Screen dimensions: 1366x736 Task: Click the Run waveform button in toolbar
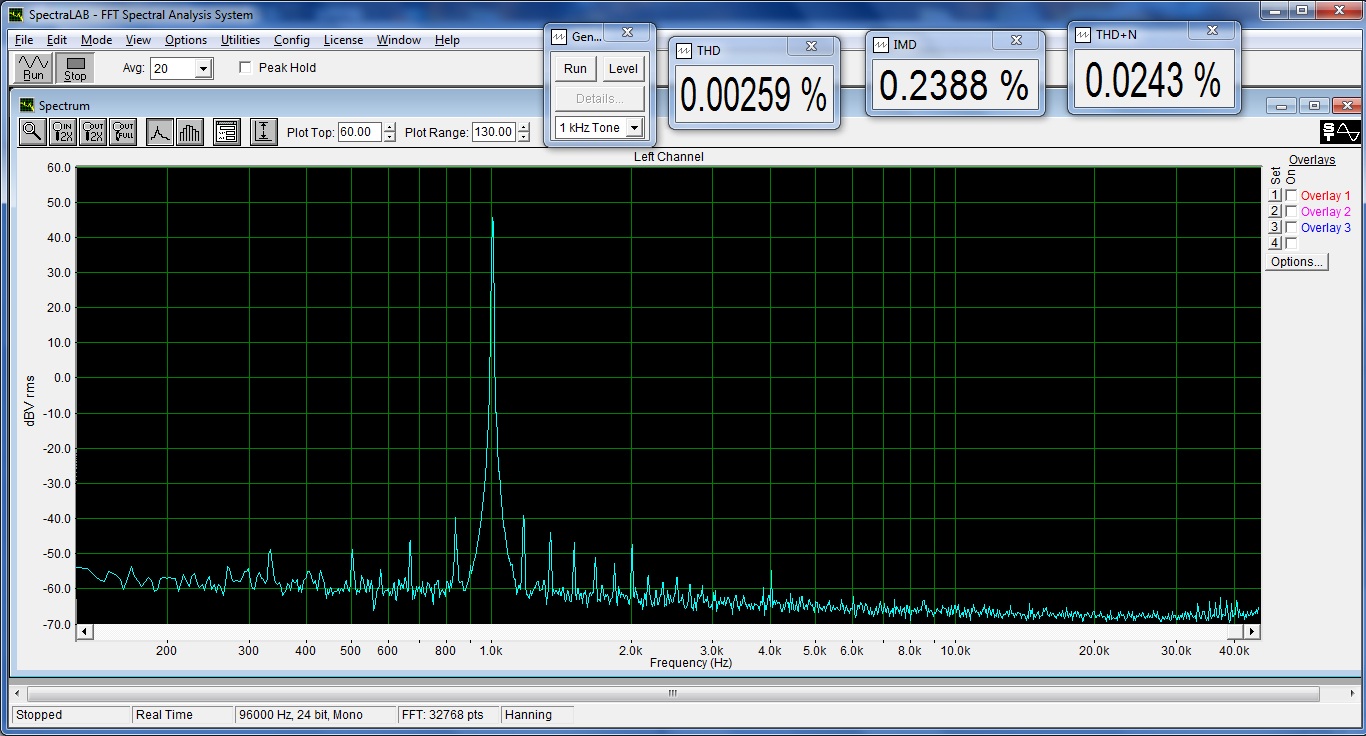(x=34, y=68)
